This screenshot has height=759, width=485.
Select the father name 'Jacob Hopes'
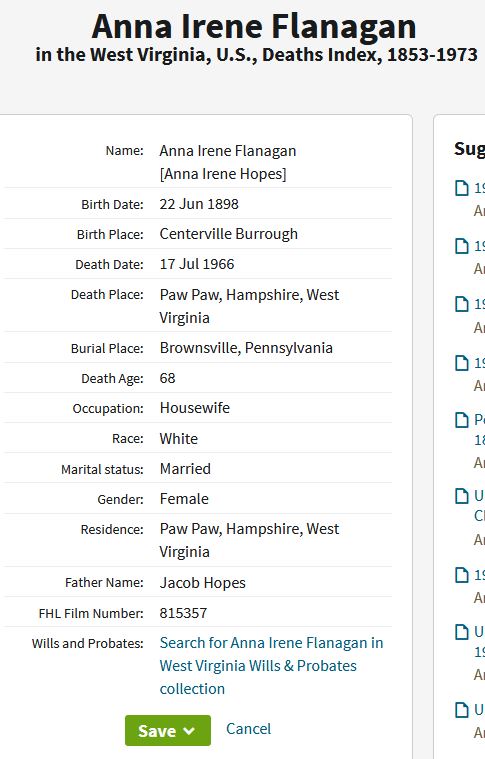[x=202, y=583]
